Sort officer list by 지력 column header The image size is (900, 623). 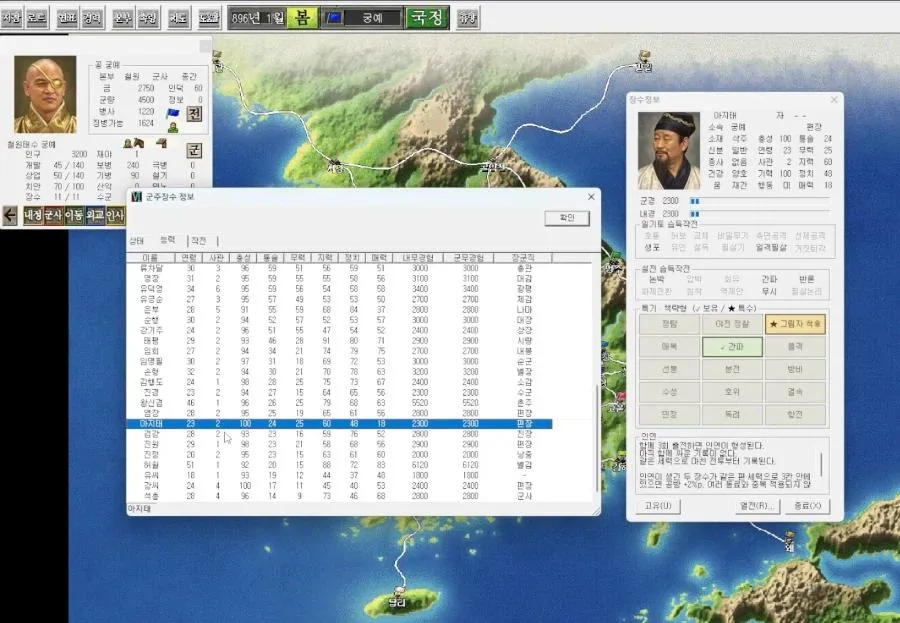(x=325, y=258)
